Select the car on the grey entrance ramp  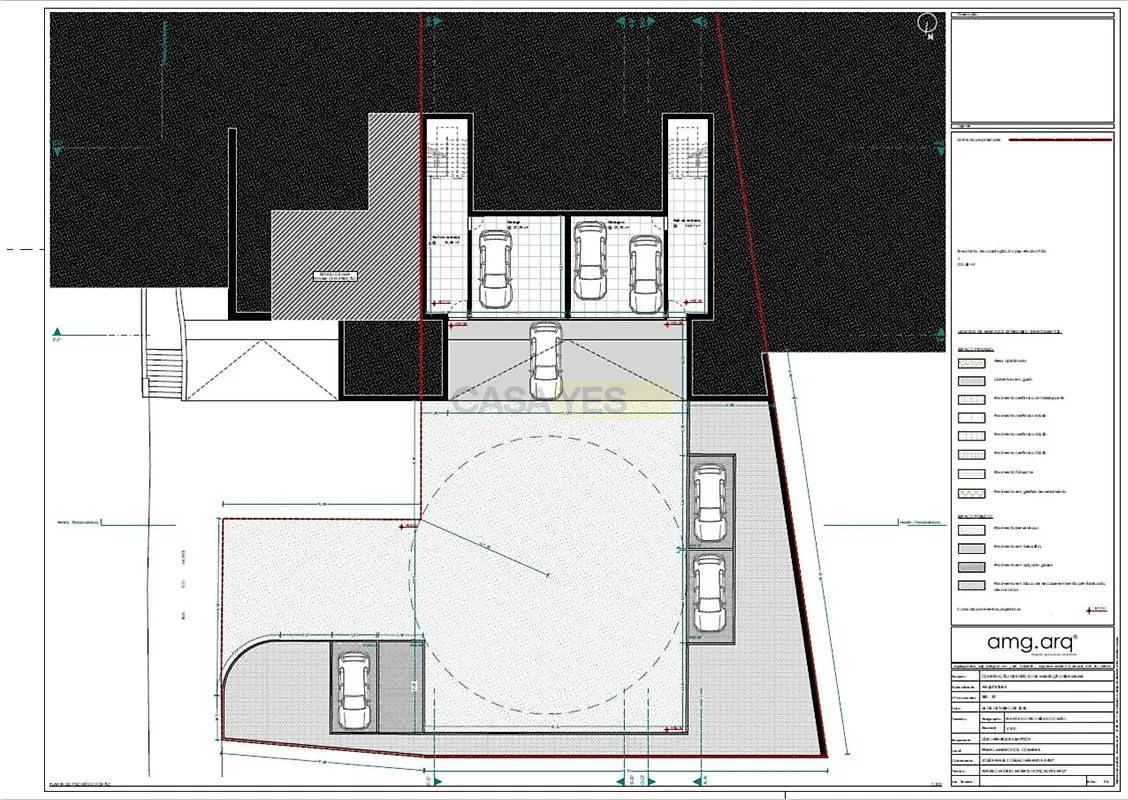[x=546, y=360]
